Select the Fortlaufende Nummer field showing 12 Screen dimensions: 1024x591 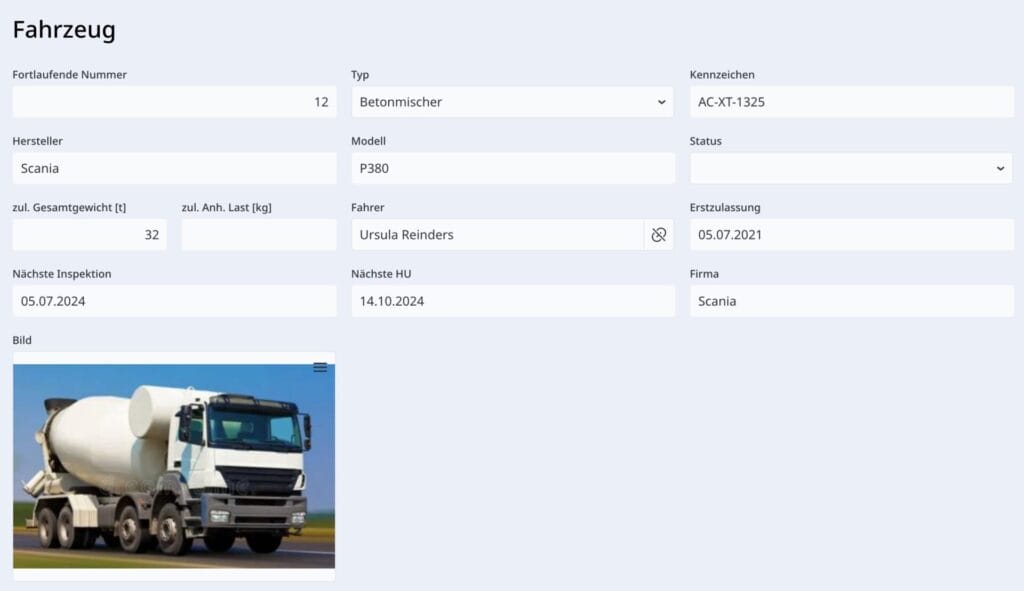pos(173,101)
